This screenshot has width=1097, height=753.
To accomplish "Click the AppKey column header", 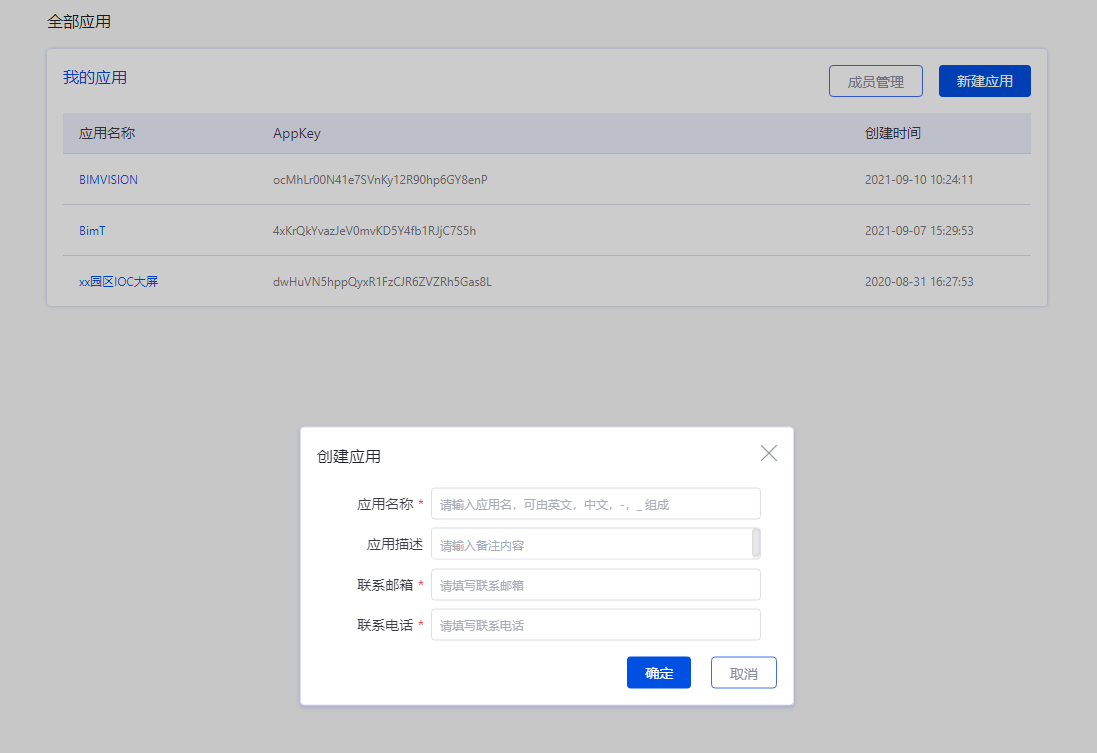I will 297,133.
